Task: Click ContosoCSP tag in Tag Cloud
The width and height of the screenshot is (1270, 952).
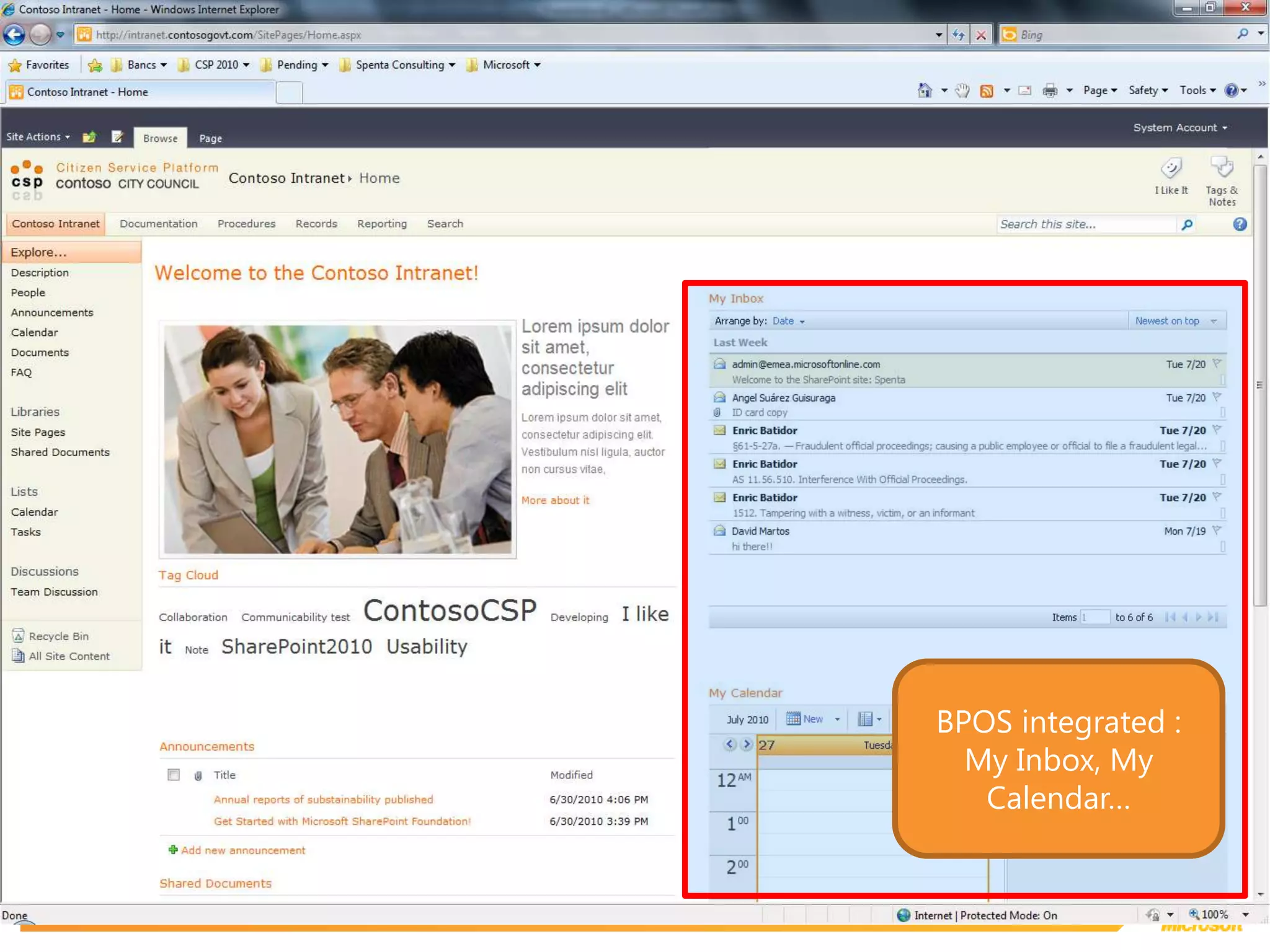Action: coord(450,610)
